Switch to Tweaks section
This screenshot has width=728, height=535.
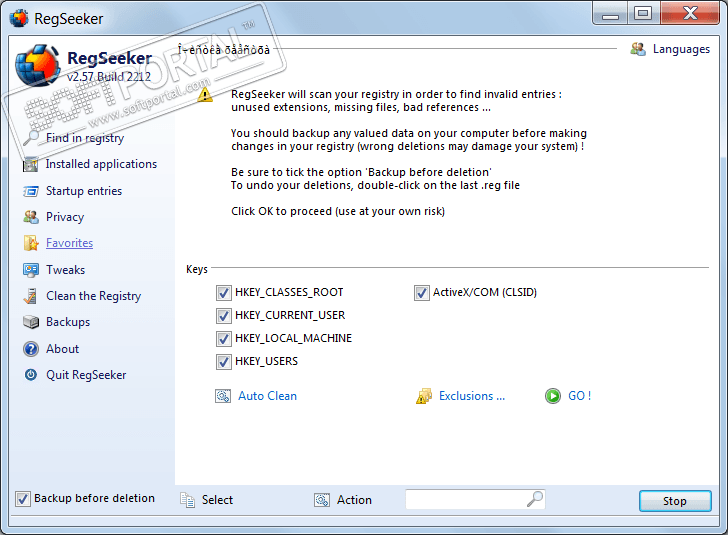click(65, 270)
